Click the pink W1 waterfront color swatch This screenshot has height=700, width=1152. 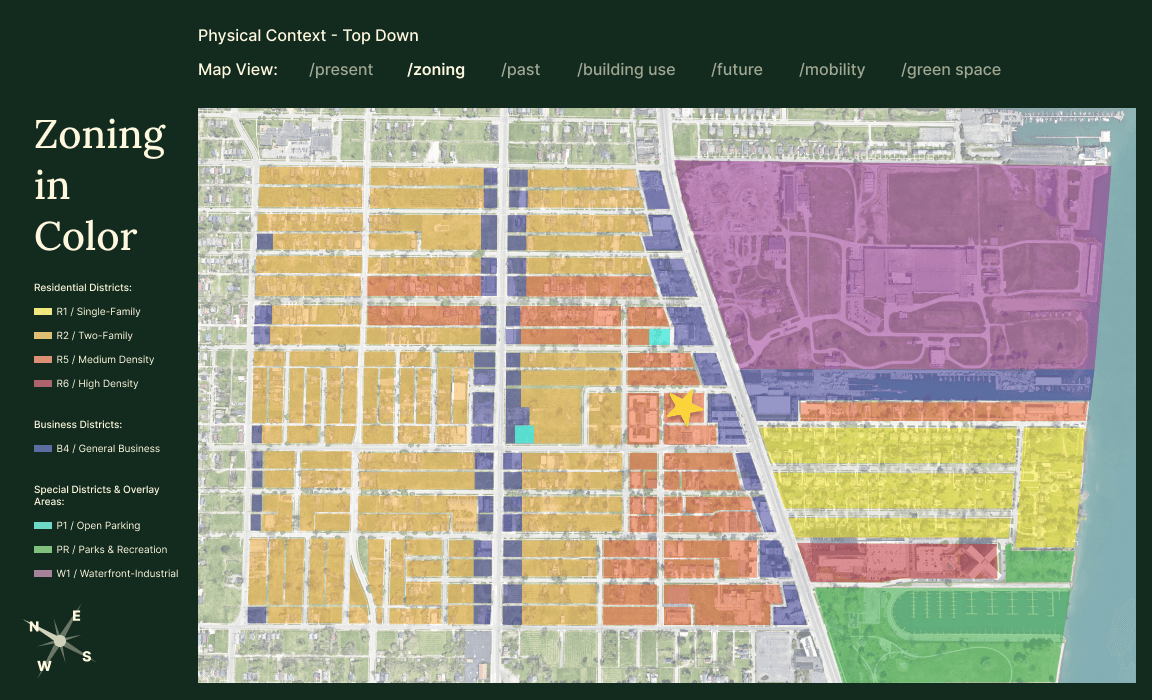coord(41,573)
